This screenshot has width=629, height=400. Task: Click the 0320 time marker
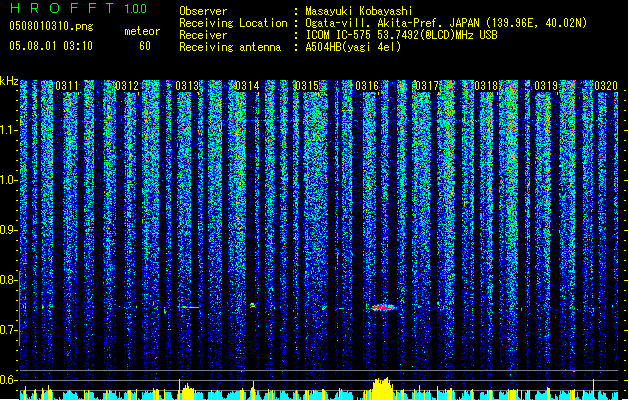[606, 86]
